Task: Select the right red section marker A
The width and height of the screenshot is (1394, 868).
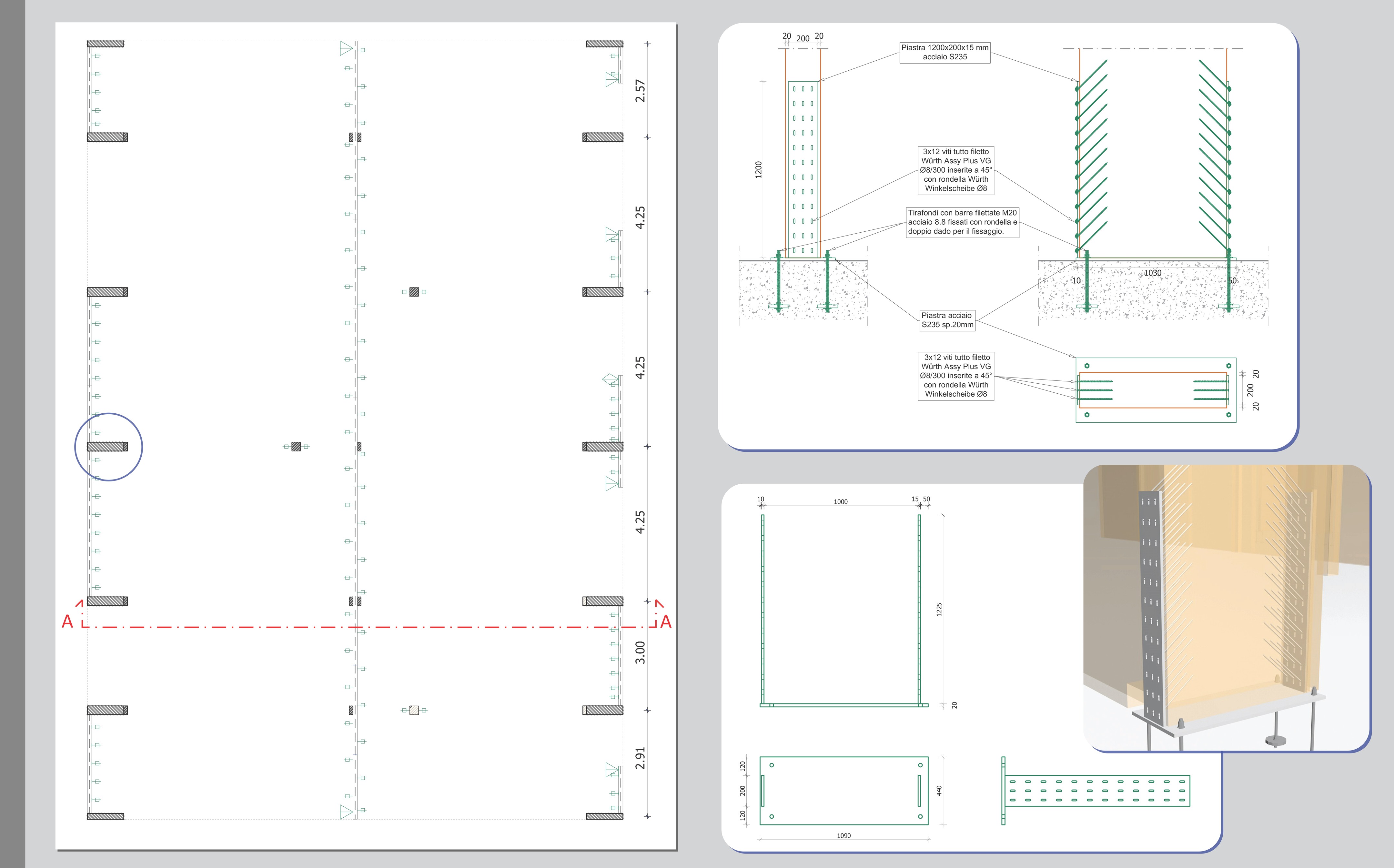Action: (665, 621)
